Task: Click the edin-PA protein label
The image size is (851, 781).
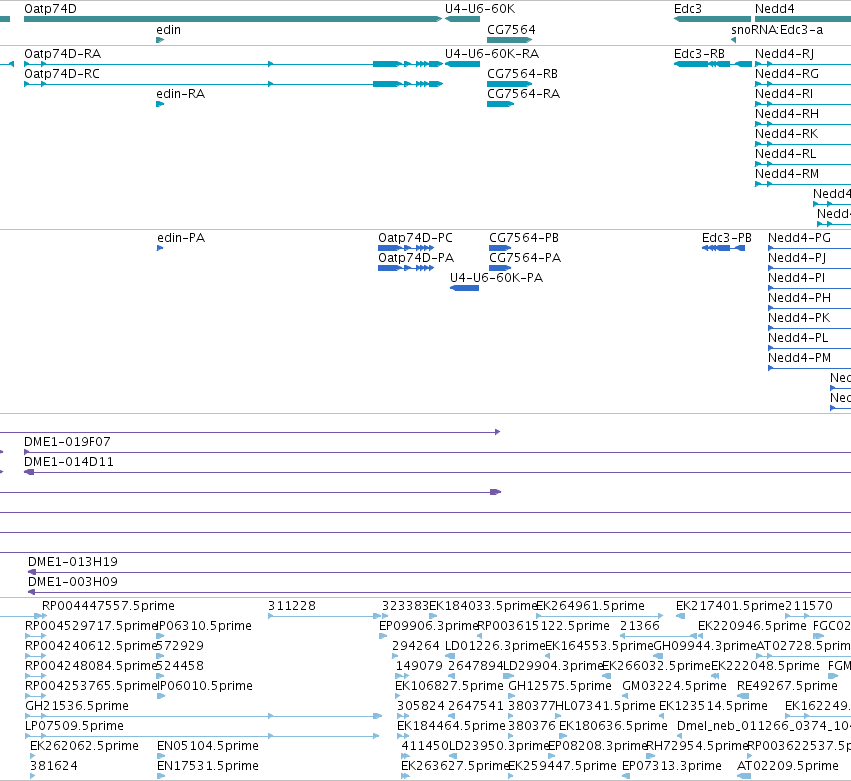Action: (181, 238)
